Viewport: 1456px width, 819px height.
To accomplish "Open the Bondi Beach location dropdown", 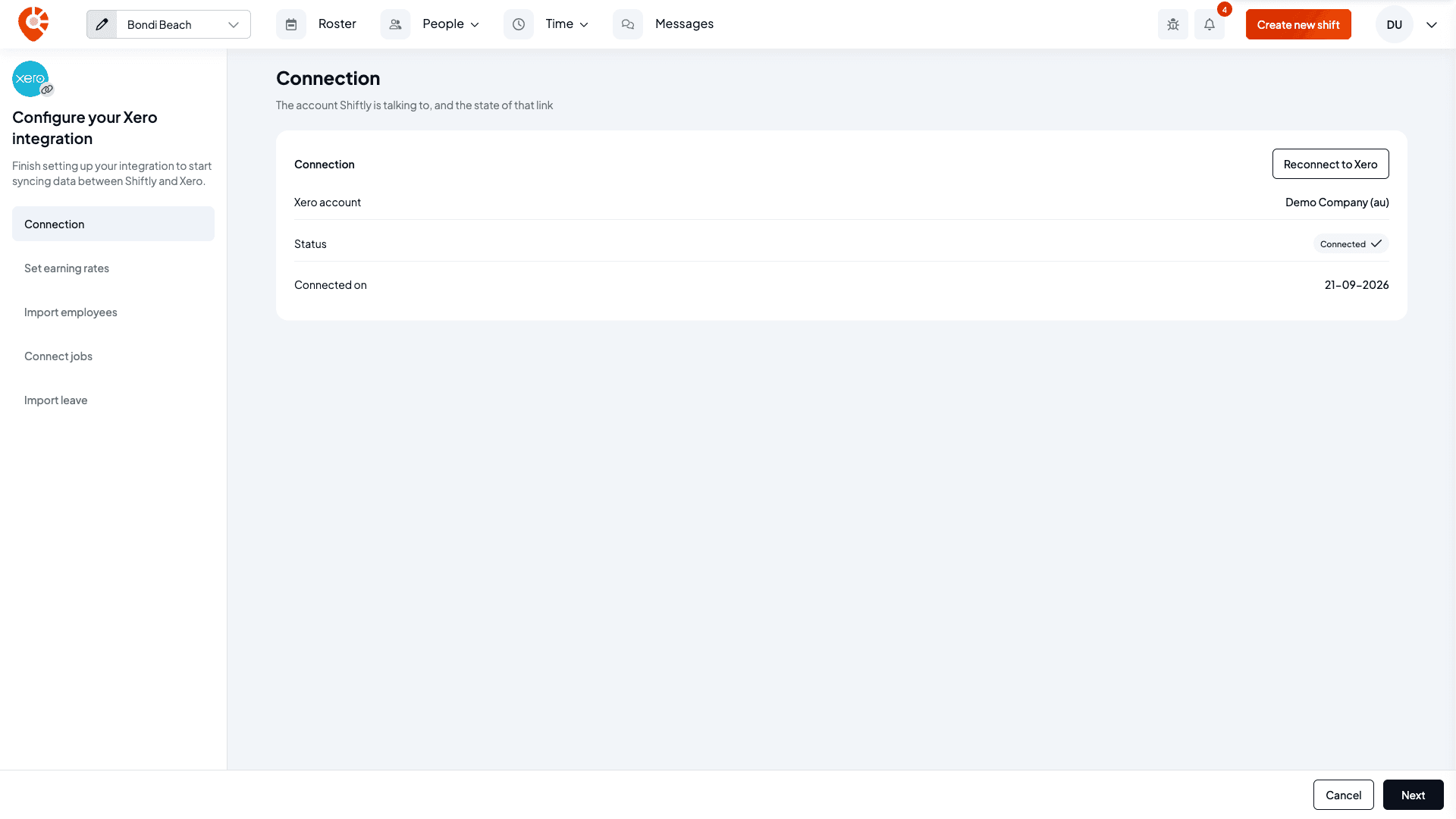I will point(183,24).
